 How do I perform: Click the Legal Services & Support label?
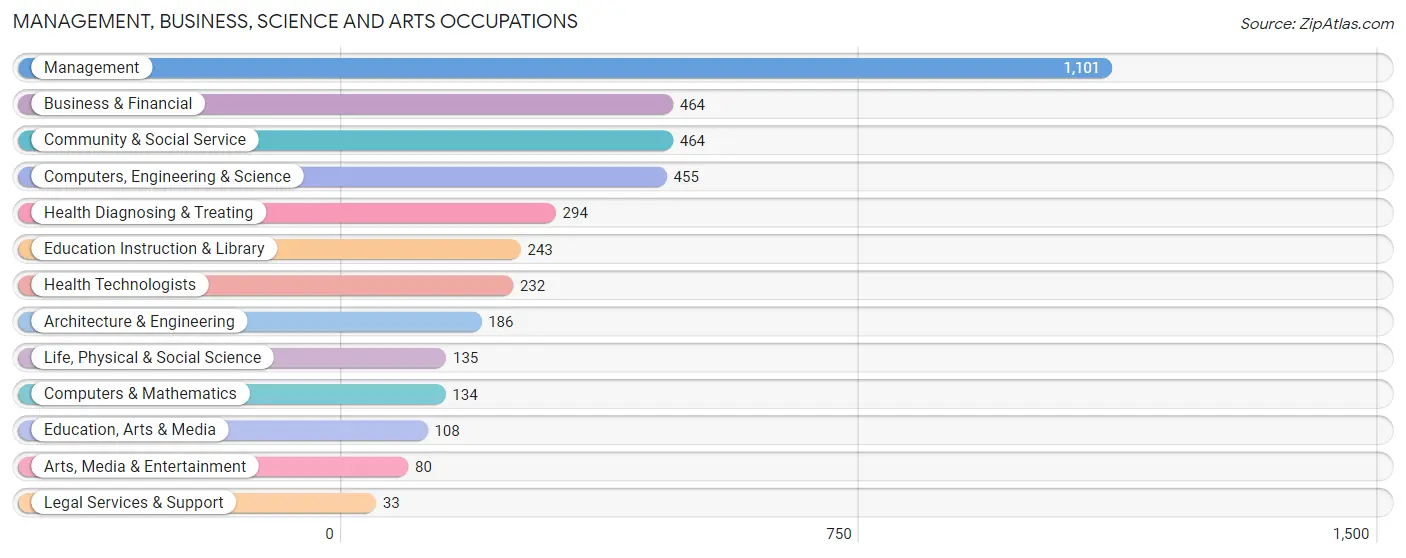[x=134, y=503]
